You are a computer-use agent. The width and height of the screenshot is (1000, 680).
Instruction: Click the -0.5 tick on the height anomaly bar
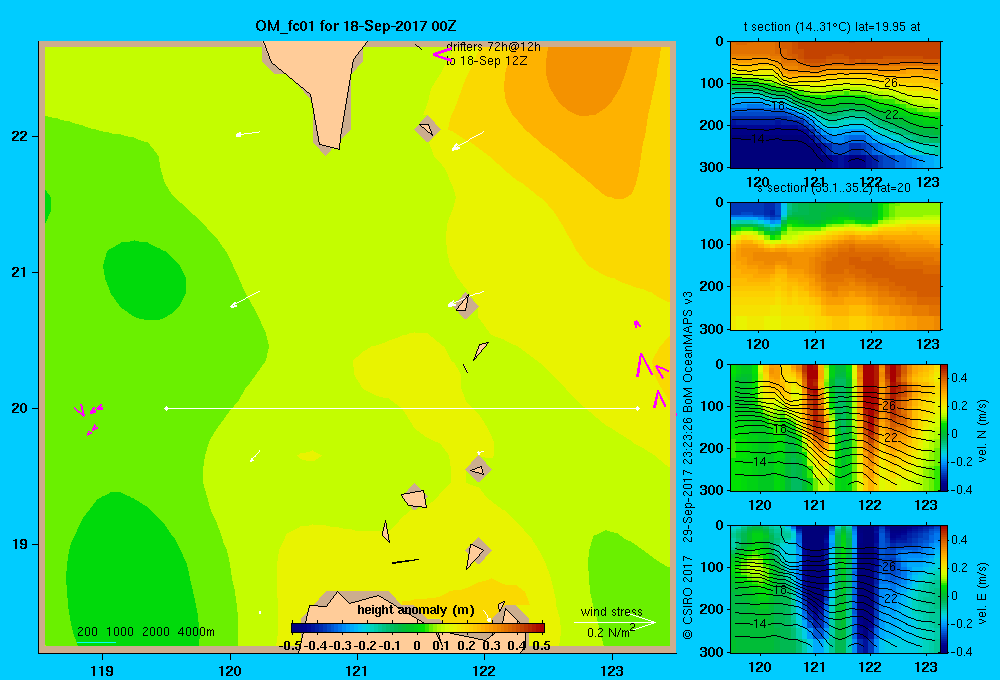tap(290, 646)
